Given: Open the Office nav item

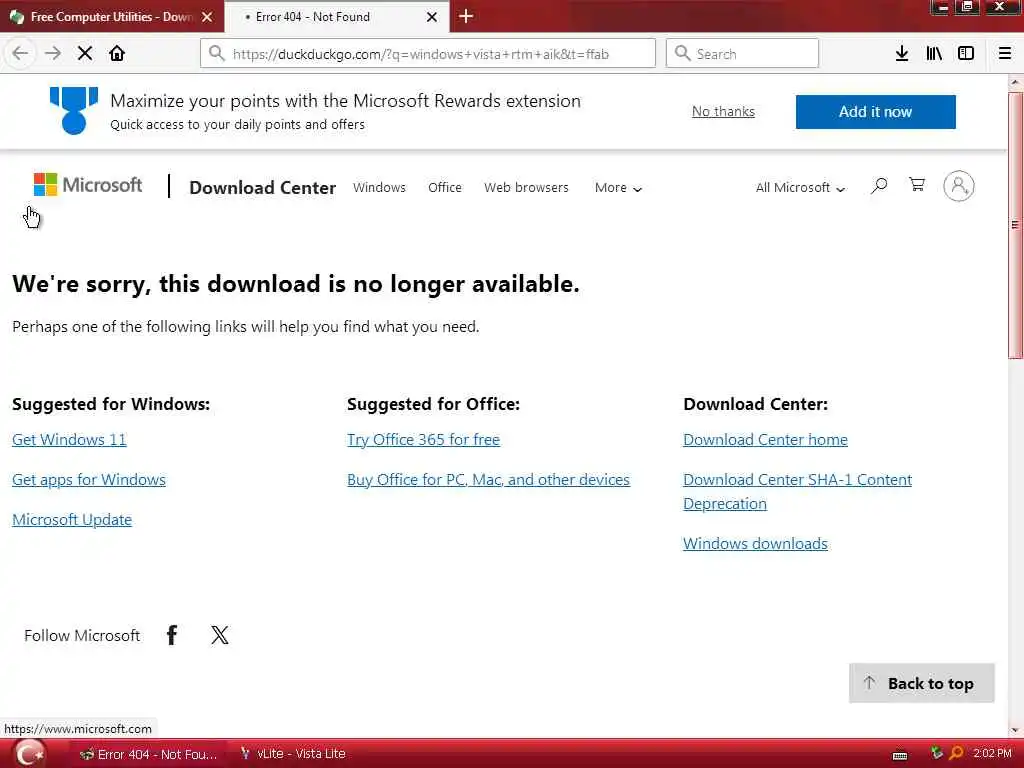Looking at the screenshot, I should tap(445, 187).
